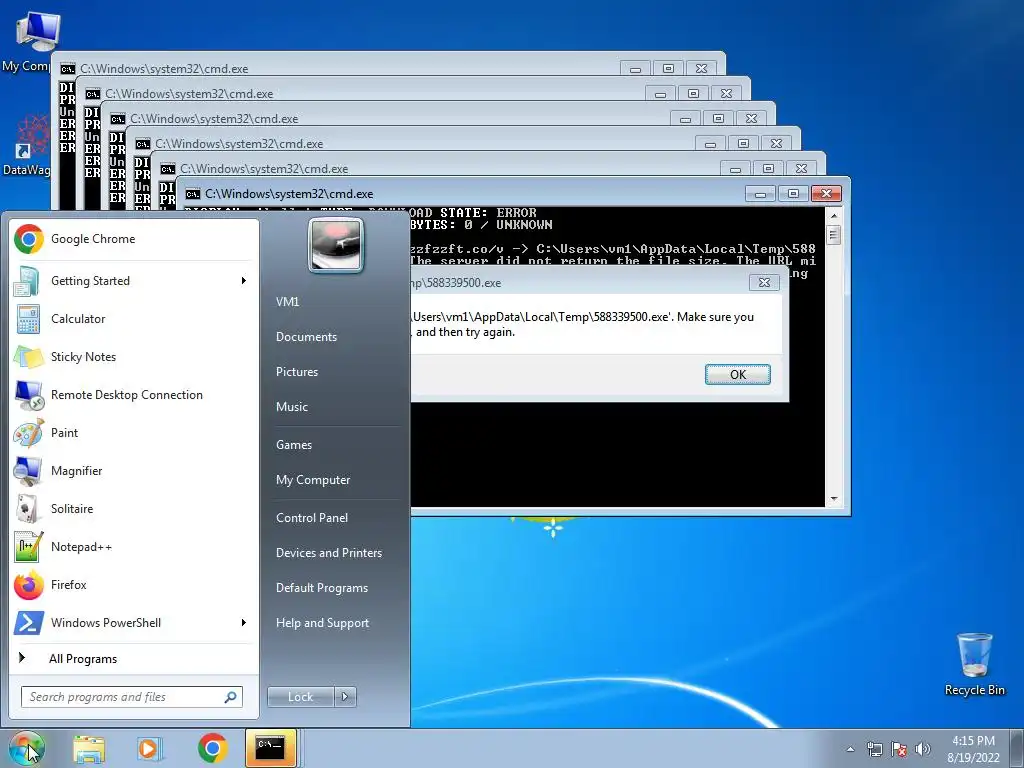Launch Remote Desktop Connection
The height and width of the screenshot is (768, 1024).
pos(134,394)
